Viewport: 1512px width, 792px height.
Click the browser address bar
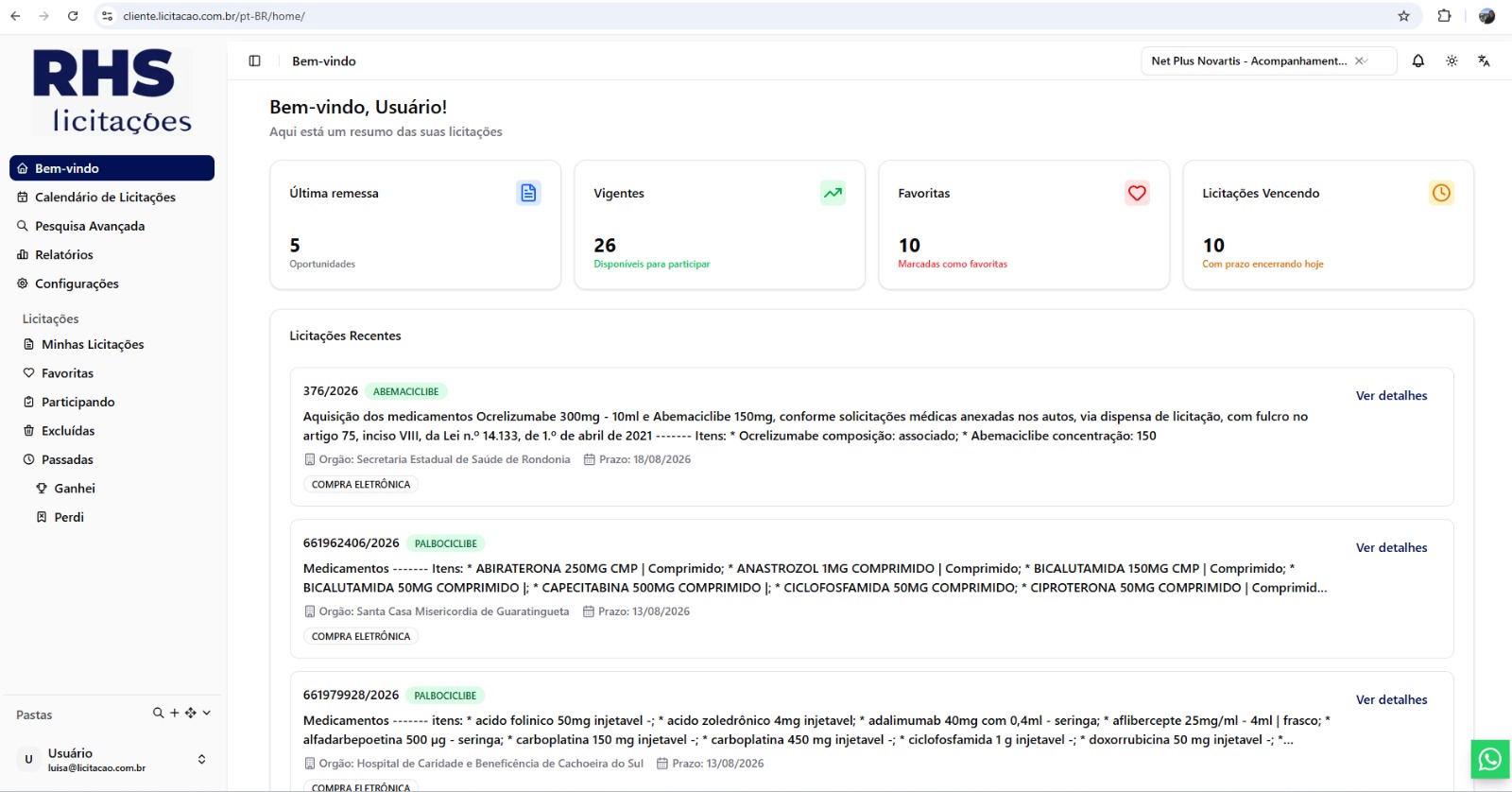pos(756,16)
